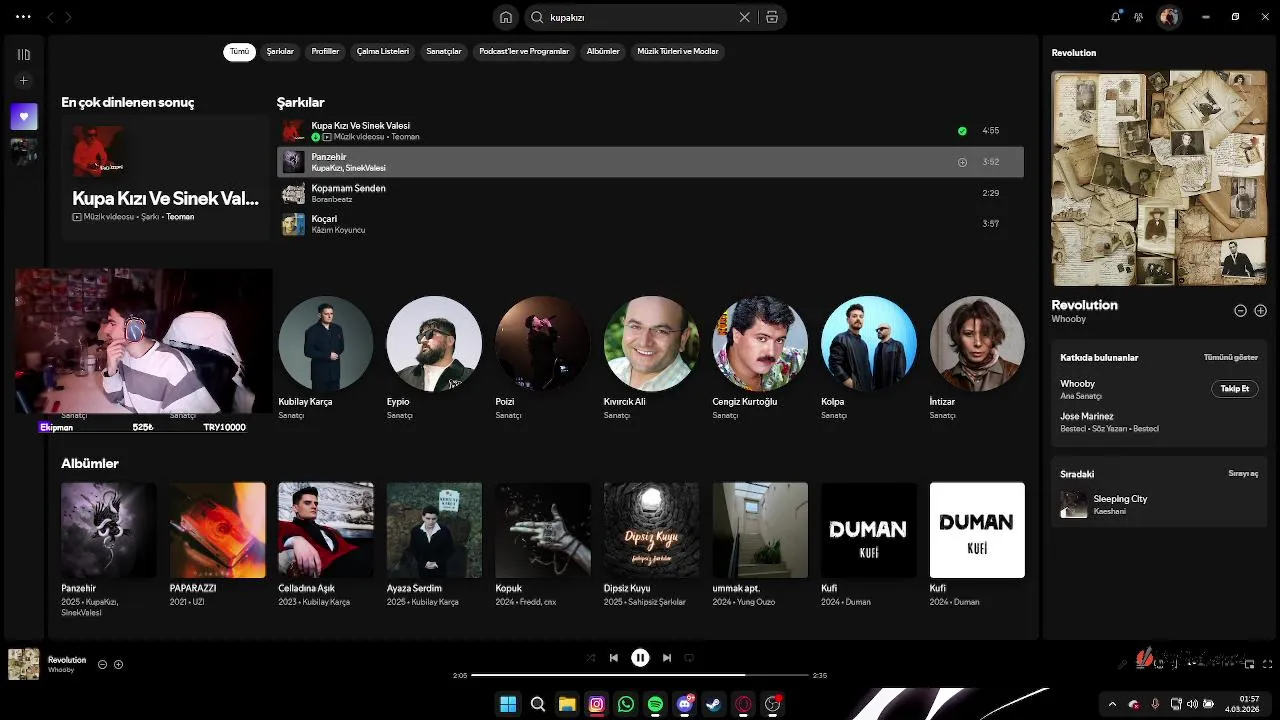Hide Revolution using bottom-bar minus icon
The height and width of the screenshot is (720, 1280).
pyautogui.click(x=102, y=665)
